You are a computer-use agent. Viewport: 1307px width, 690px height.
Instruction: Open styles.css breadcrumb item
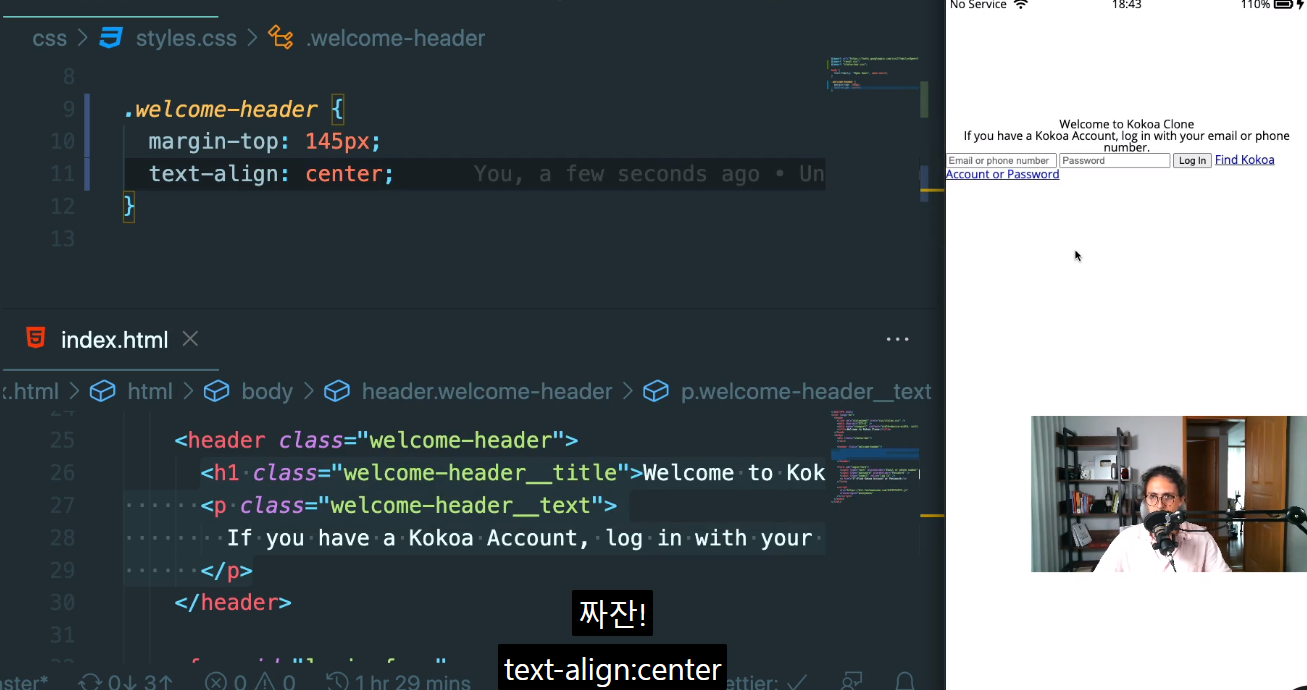186,39
